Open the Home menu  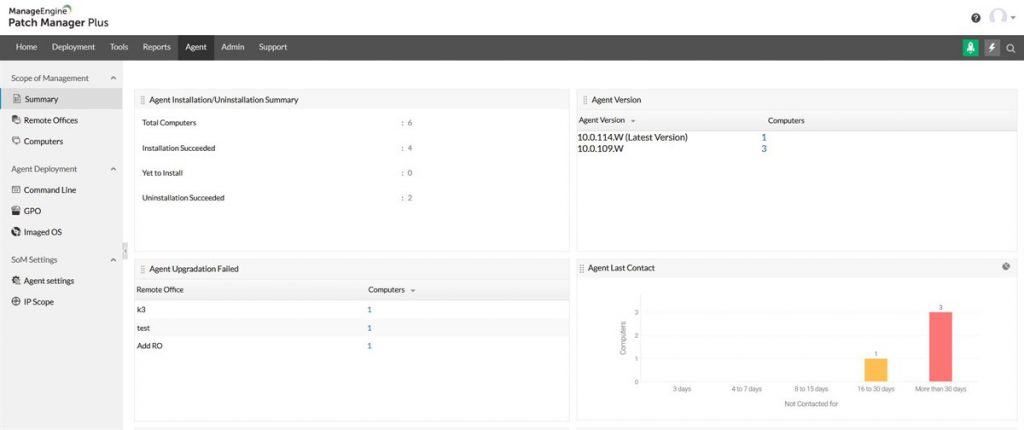pos(27,47)
